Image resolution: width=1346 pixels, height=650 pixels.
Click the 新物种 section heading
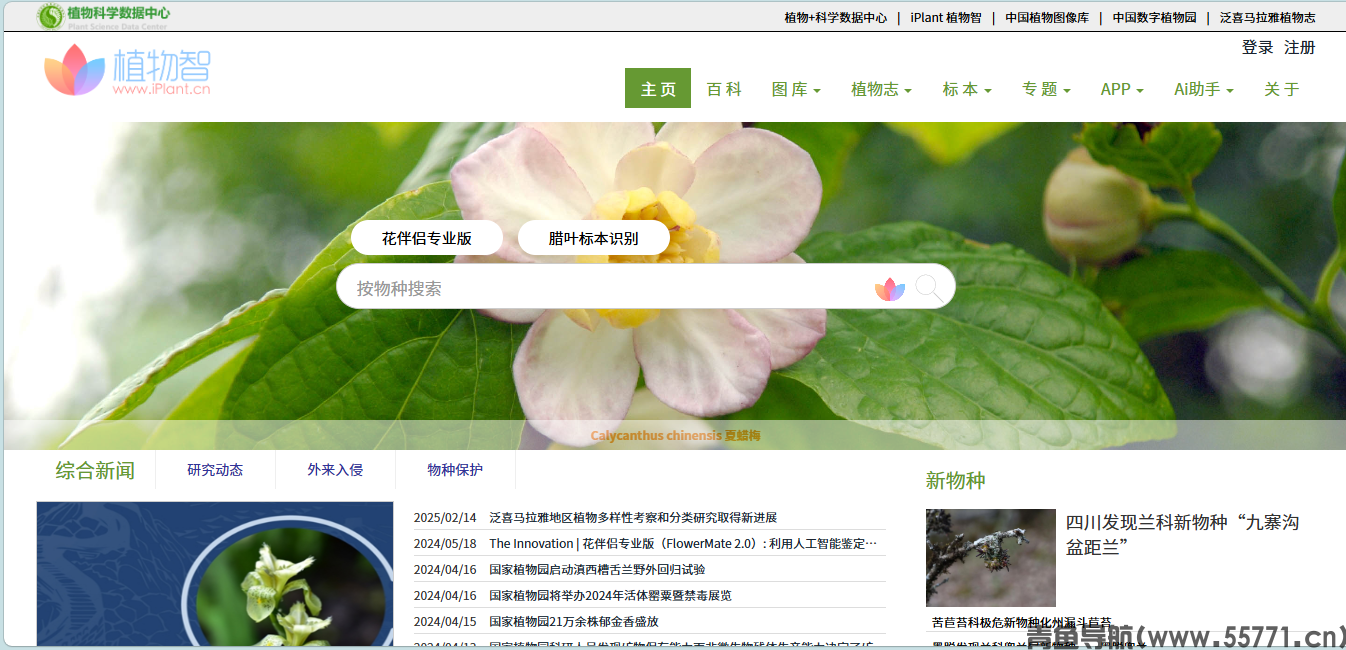pos(955,481)
